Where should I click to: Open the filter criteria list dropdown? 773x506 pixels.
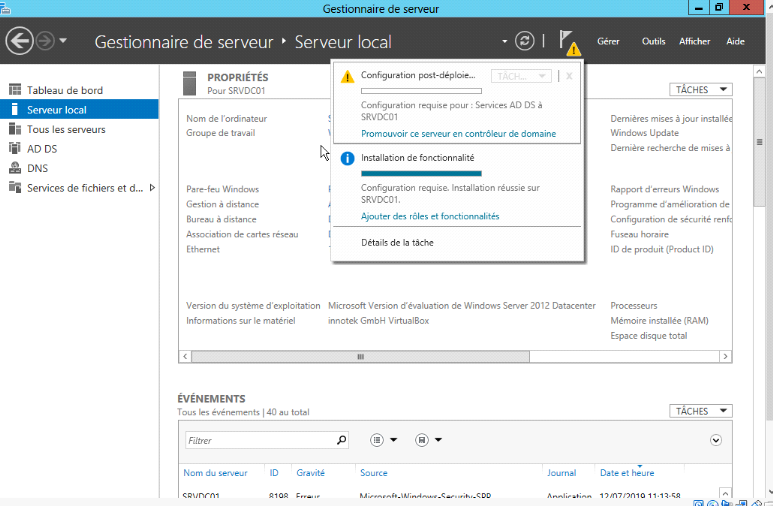(384, 440)
